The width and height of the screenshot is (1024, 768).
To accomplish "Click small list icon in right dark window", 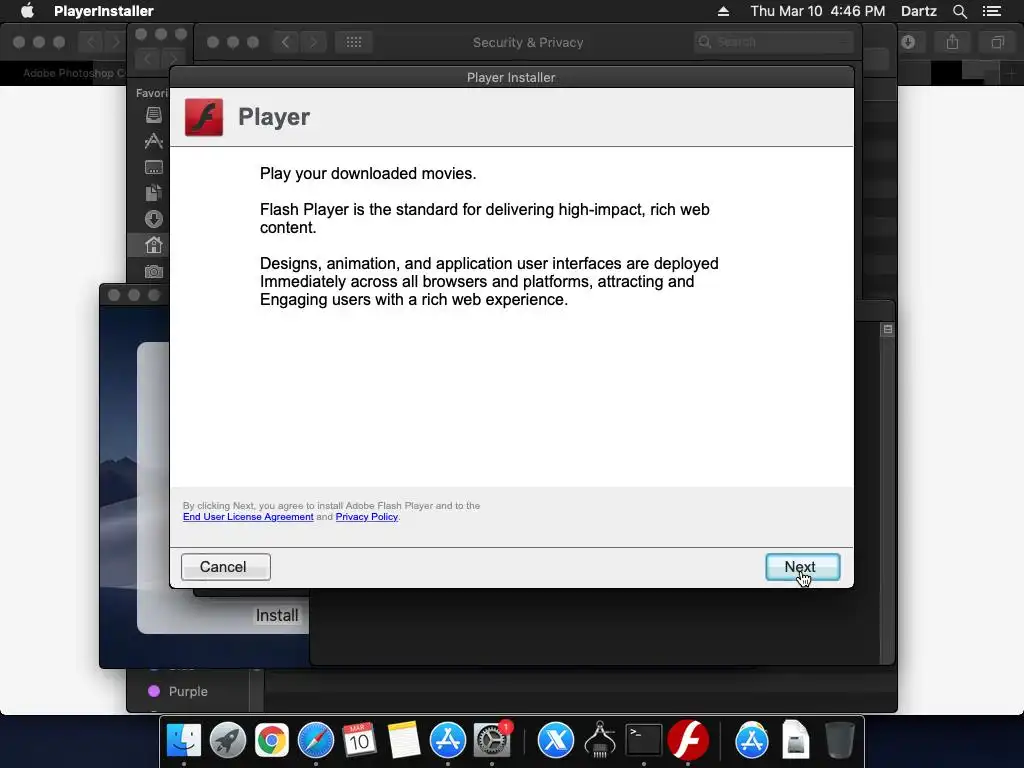I will pos(888,329).
